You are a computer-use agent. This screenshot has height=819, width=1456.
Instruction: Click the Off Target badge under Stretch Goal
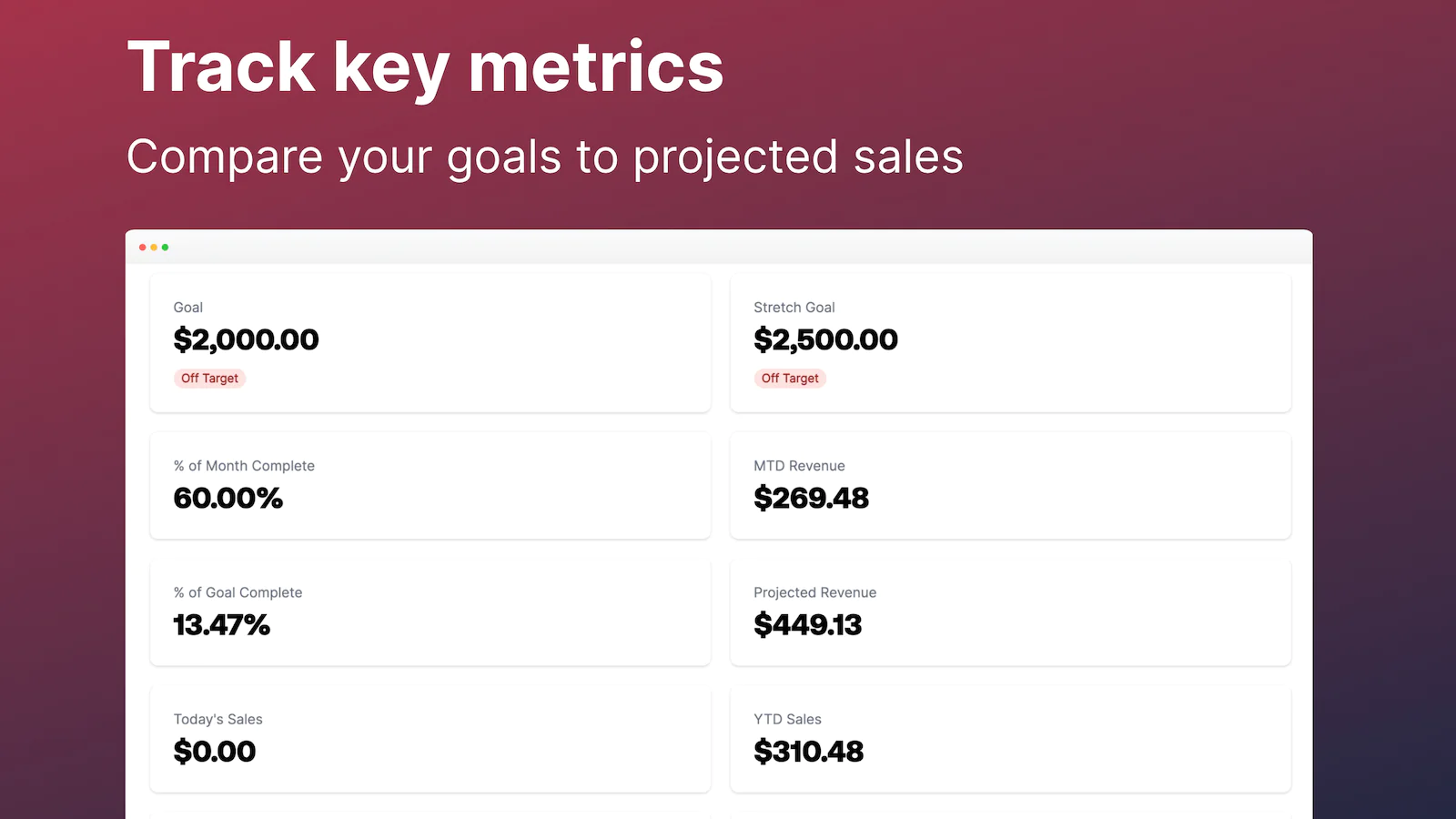[x=790, y=379]
